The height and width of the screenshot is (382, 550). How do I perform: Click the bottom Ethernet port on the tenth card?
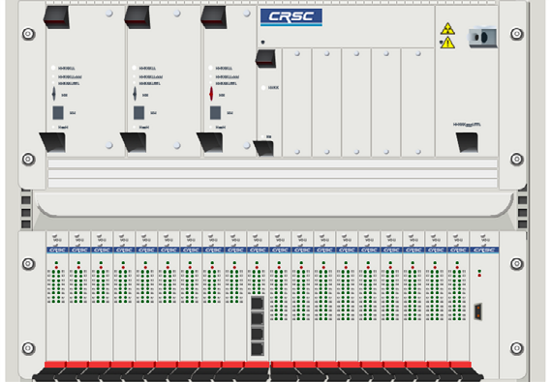click(257, 349)
